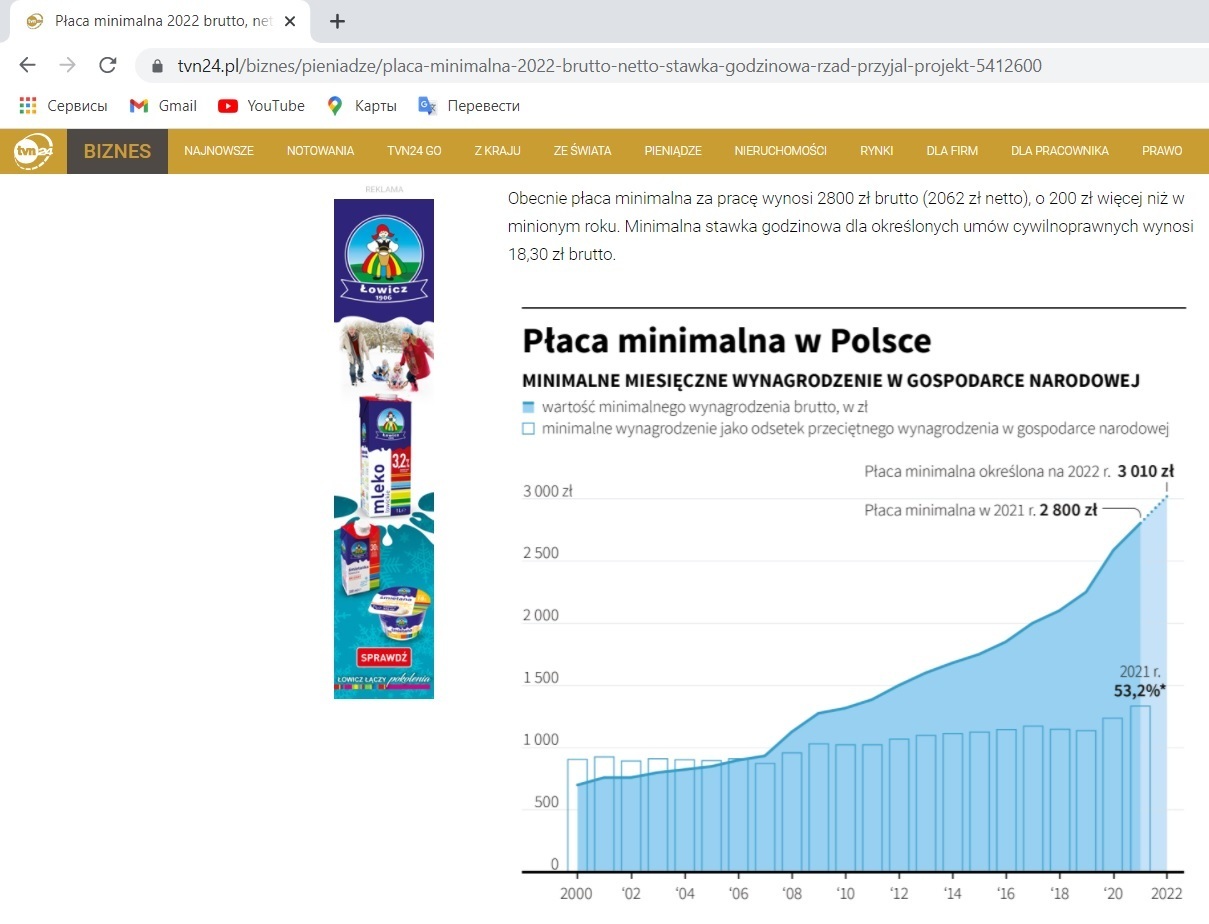Open Перевести translate bookmark
Screen dimensions: 1209x924
pyautogui.click(x=469, y=106)
